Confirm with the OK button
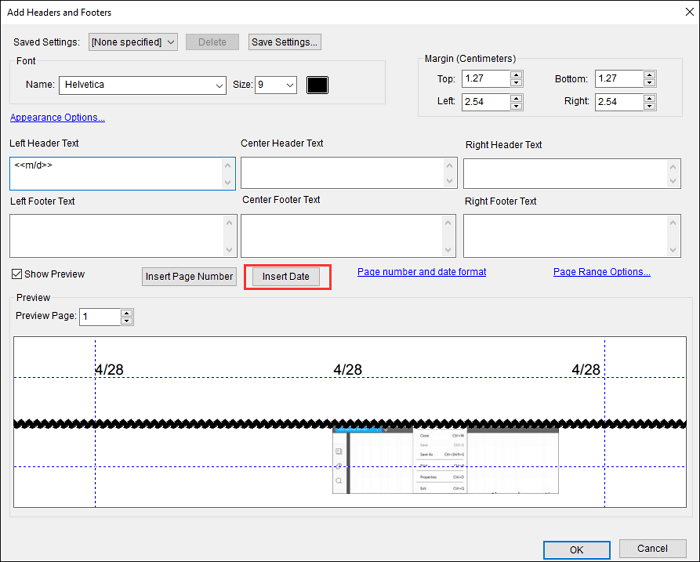Image resolution: width=700 pixels, height=562 pixels. [x=576, y=550]
